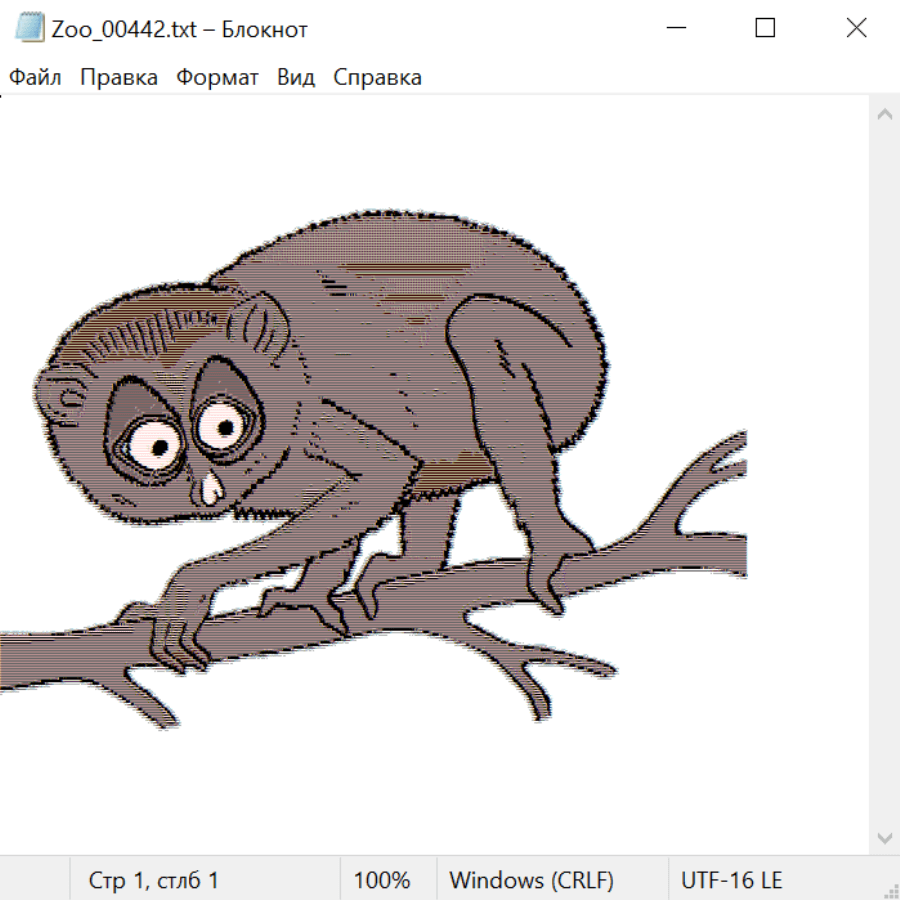Viewport: 900px width, 900px height.
Task: Click the Notepad icon in title bar
Action: point(30,28)
